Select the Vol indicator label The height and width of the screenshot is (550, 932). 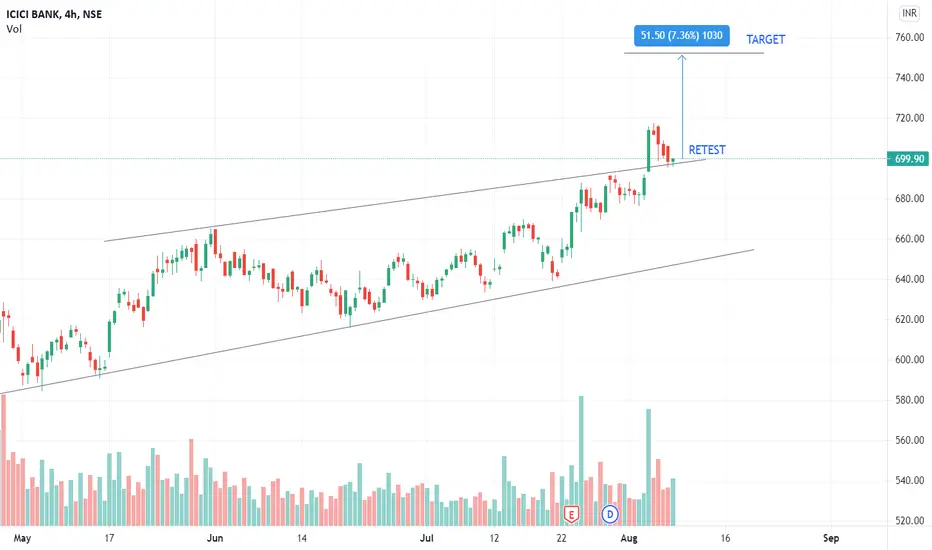(x=14, y=29)
